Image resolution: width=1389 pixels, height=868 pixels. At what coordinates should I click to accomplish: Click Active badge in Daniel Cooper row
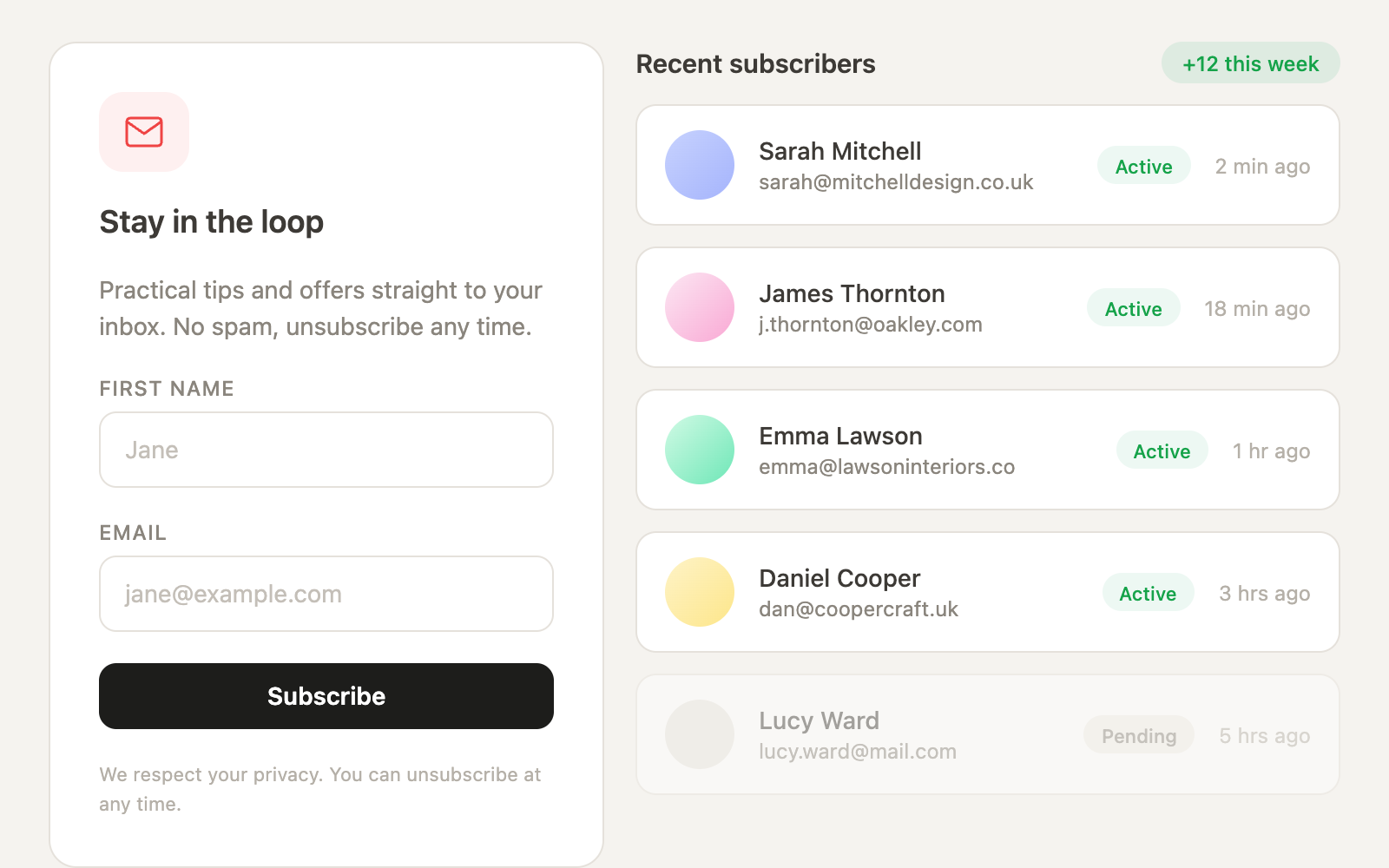[x=1148, y=593]
